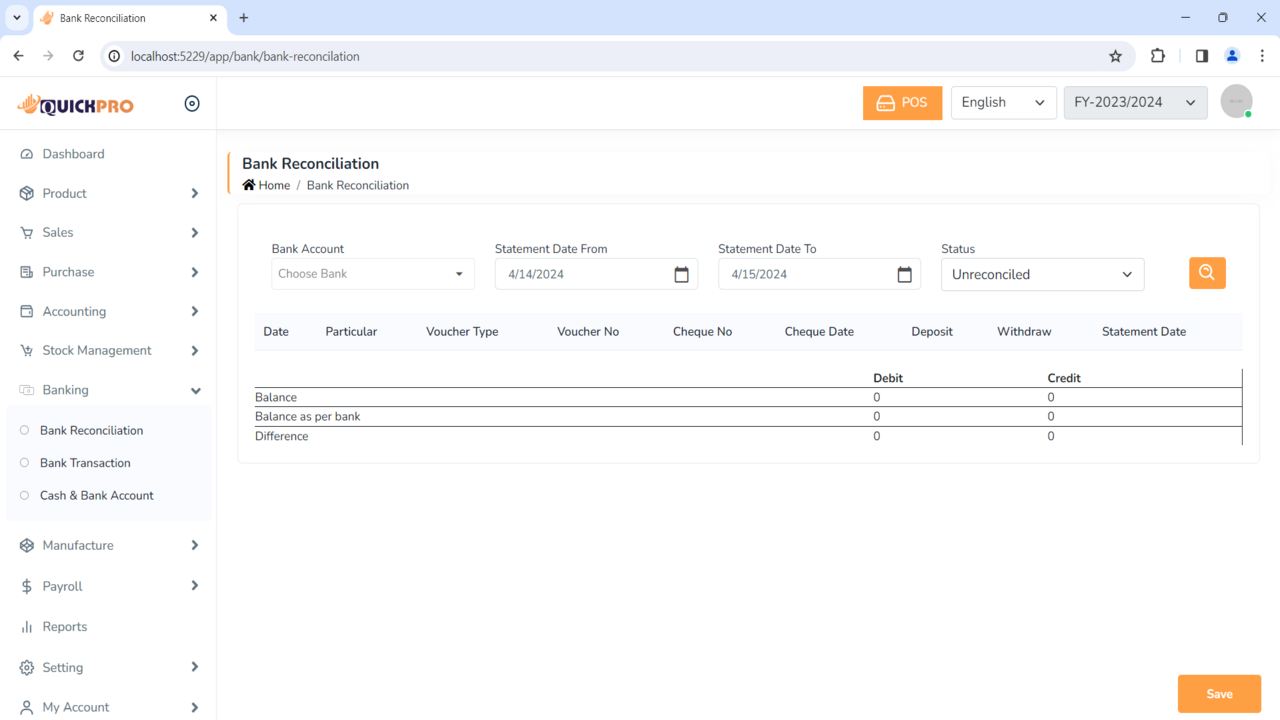The height and width of the screenshot is (720, 1280).
Task: Click the Stock Management sidebar icon
Action: click(x=26, y=350)
